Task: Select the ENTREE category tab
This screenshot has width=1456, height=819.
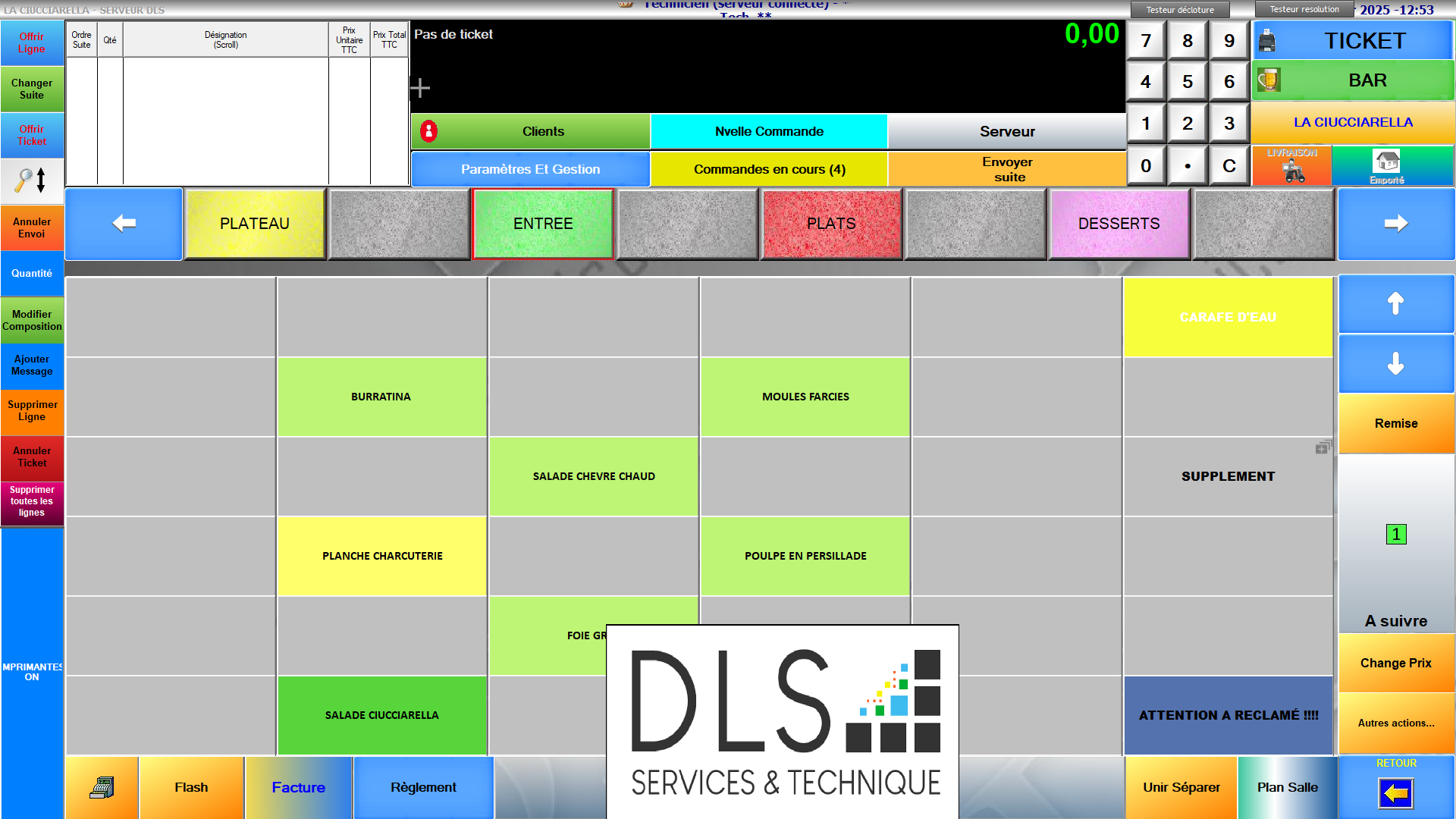Action: [x=543, y=224]
